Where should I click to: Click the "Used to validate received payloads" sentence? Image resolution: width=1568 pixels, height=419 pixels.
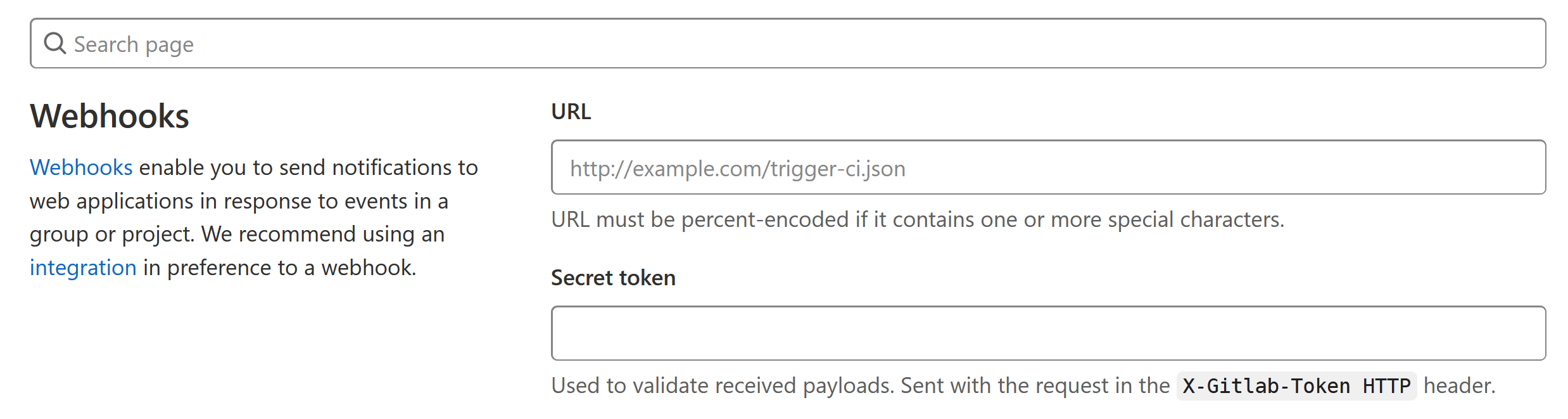point(722,385)
